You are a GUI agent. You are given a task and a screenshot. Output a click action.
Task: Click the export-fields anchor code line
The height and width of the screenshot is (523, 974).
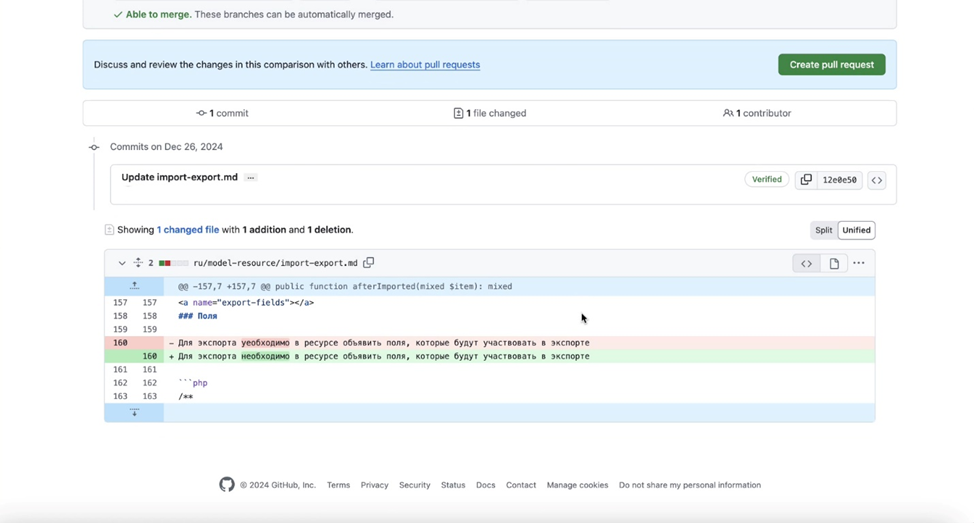[246, 302]
